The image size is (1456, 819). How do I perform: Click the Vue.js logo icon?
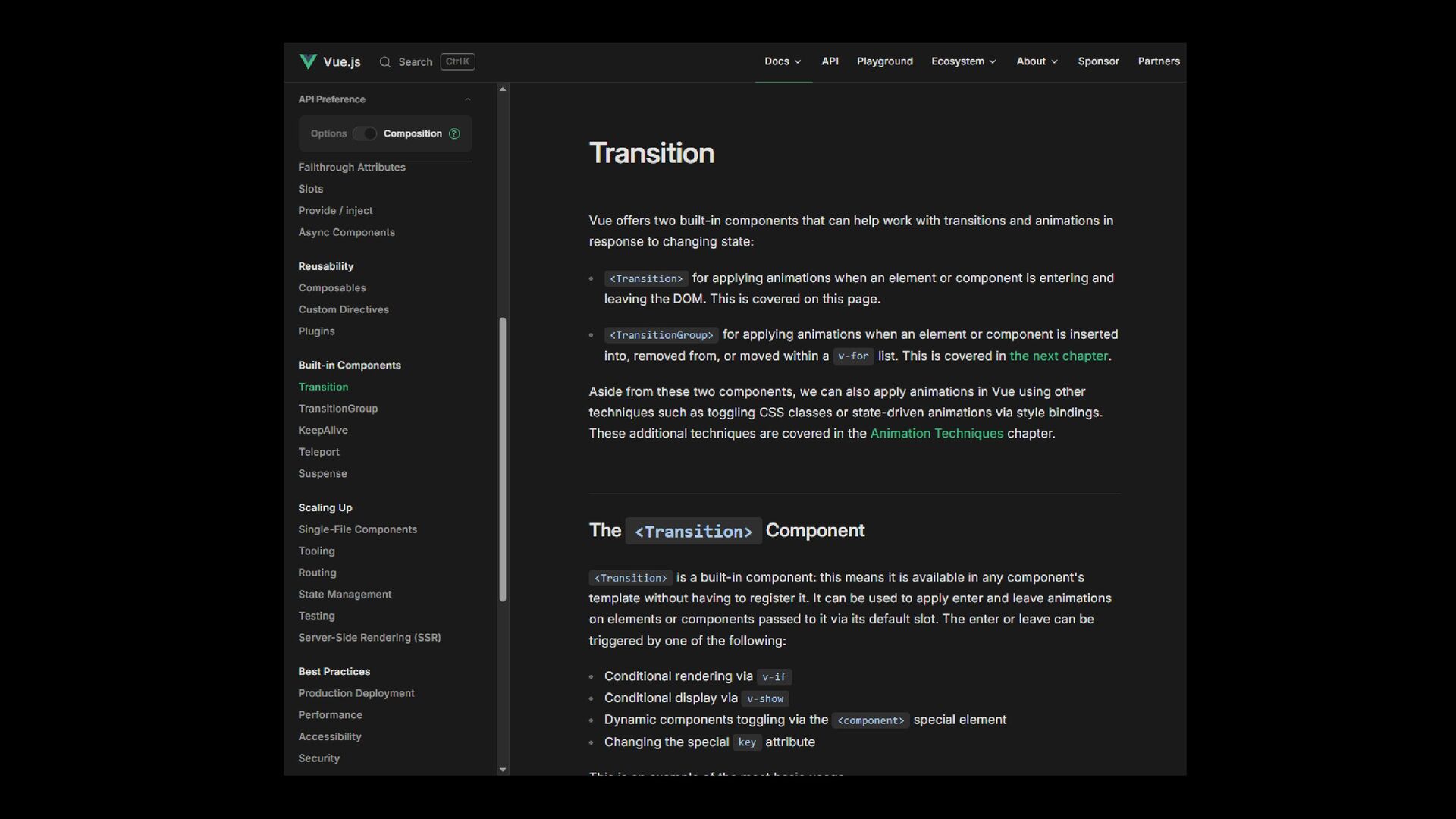(308, 61)
